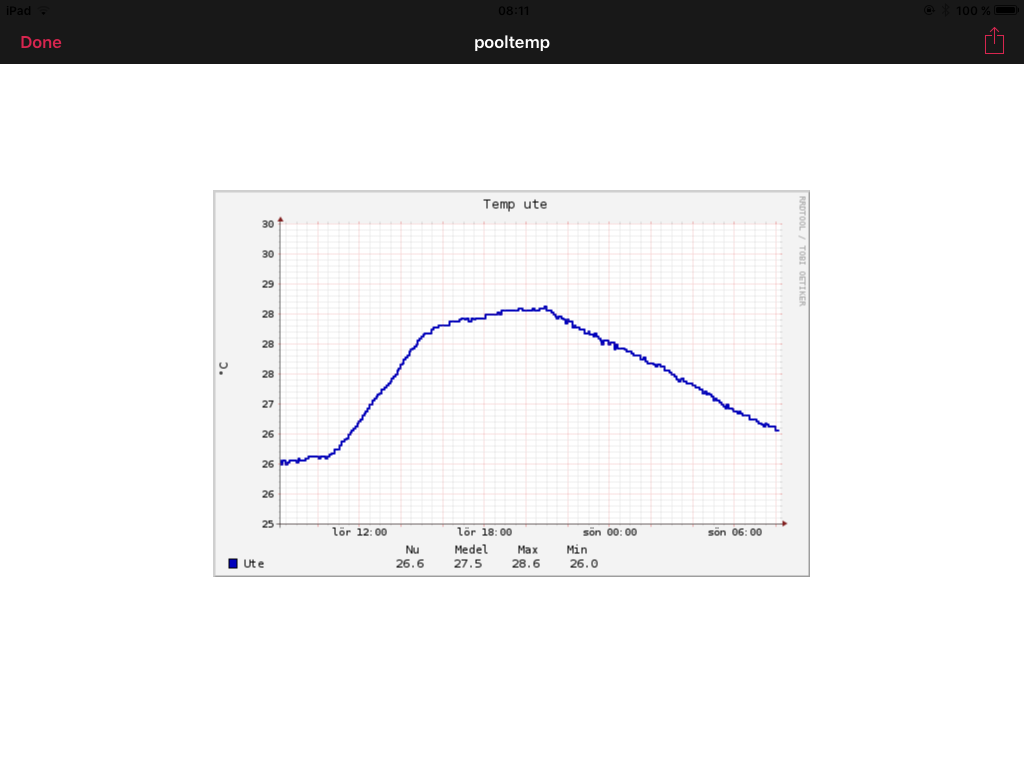Screen dimensions: 1024x768
Task: Click the lör 12:00 axis label
Action: click(359, 532)
